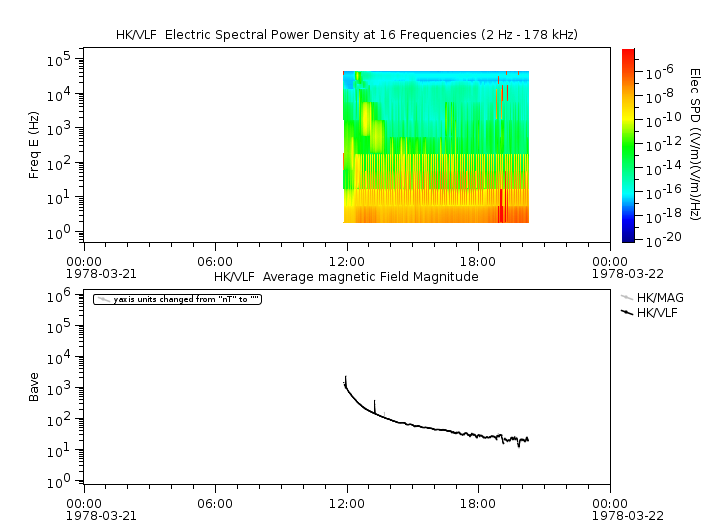Click the HK/MAG legend line icon
The width and height of the screenshot is (718, 532).
coord(627,297)
